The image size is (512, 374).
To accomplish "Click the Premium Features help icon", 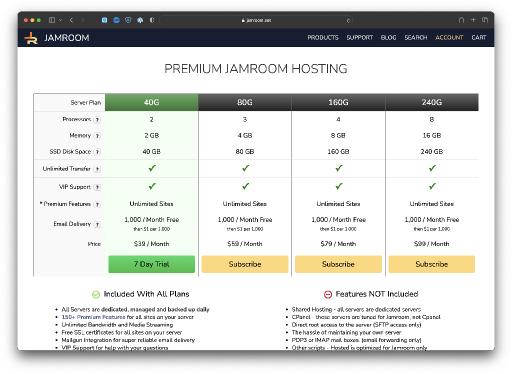I will coord(97,204).
